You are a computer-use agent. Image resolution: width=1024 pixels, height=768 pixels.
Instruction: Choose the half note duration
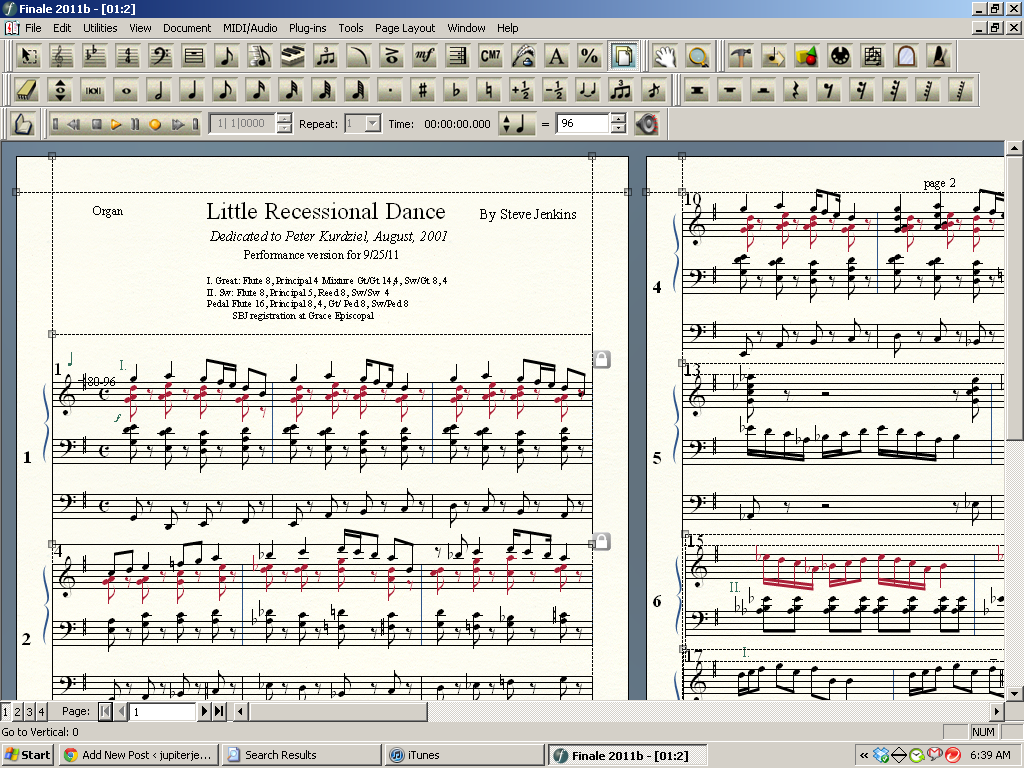(x=159, y=91)
